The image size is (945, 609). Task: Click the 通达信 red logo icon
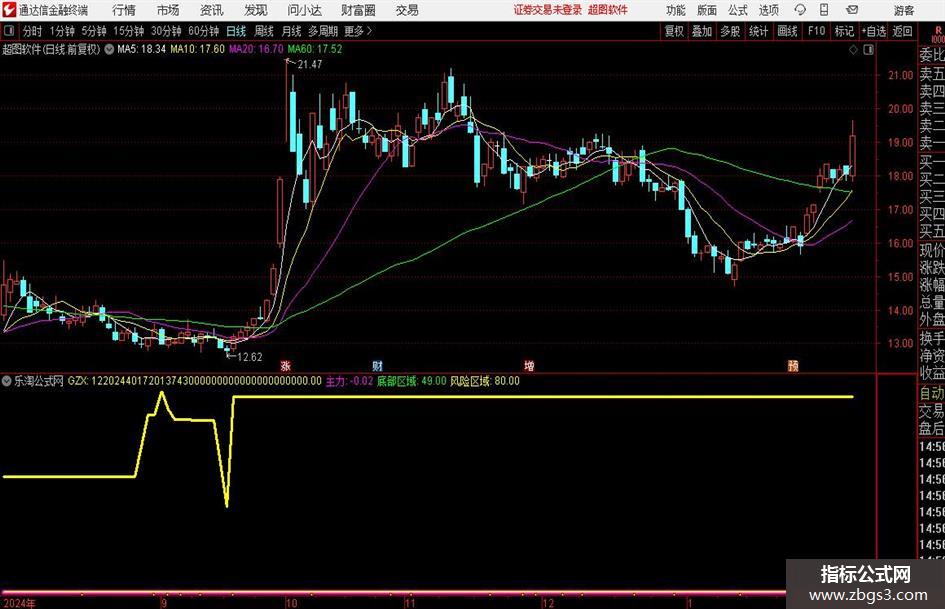9,10
